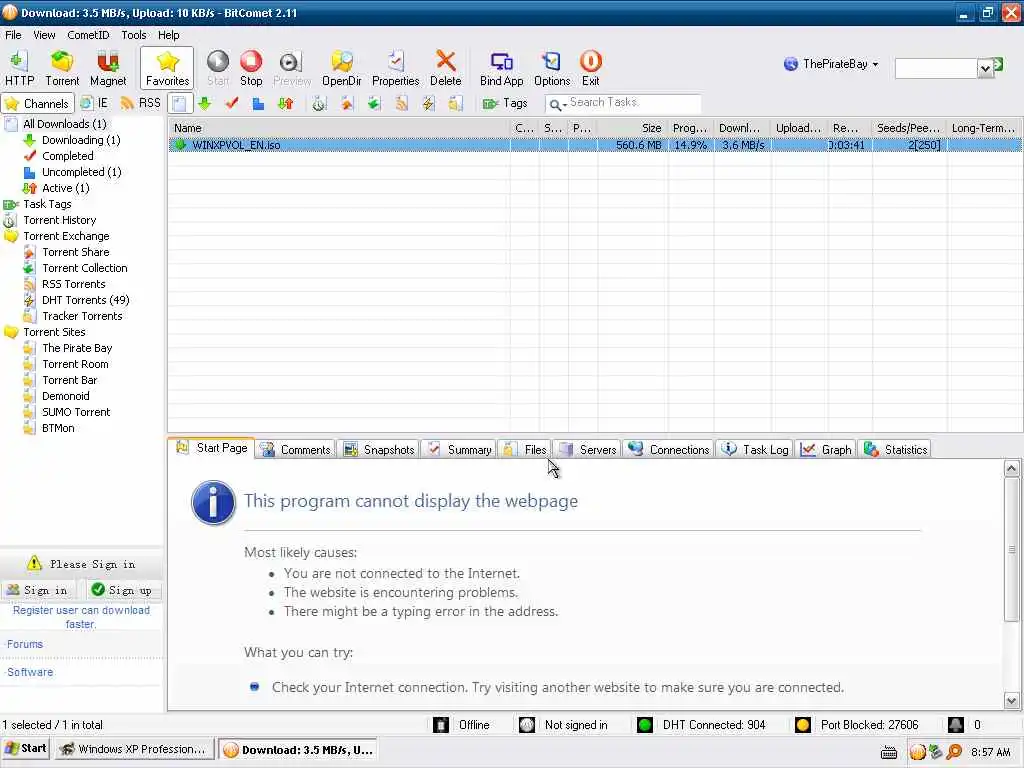Switch to the Connections tab
The width and height of the screenshot is (1024, 768).
click(669, 449)
